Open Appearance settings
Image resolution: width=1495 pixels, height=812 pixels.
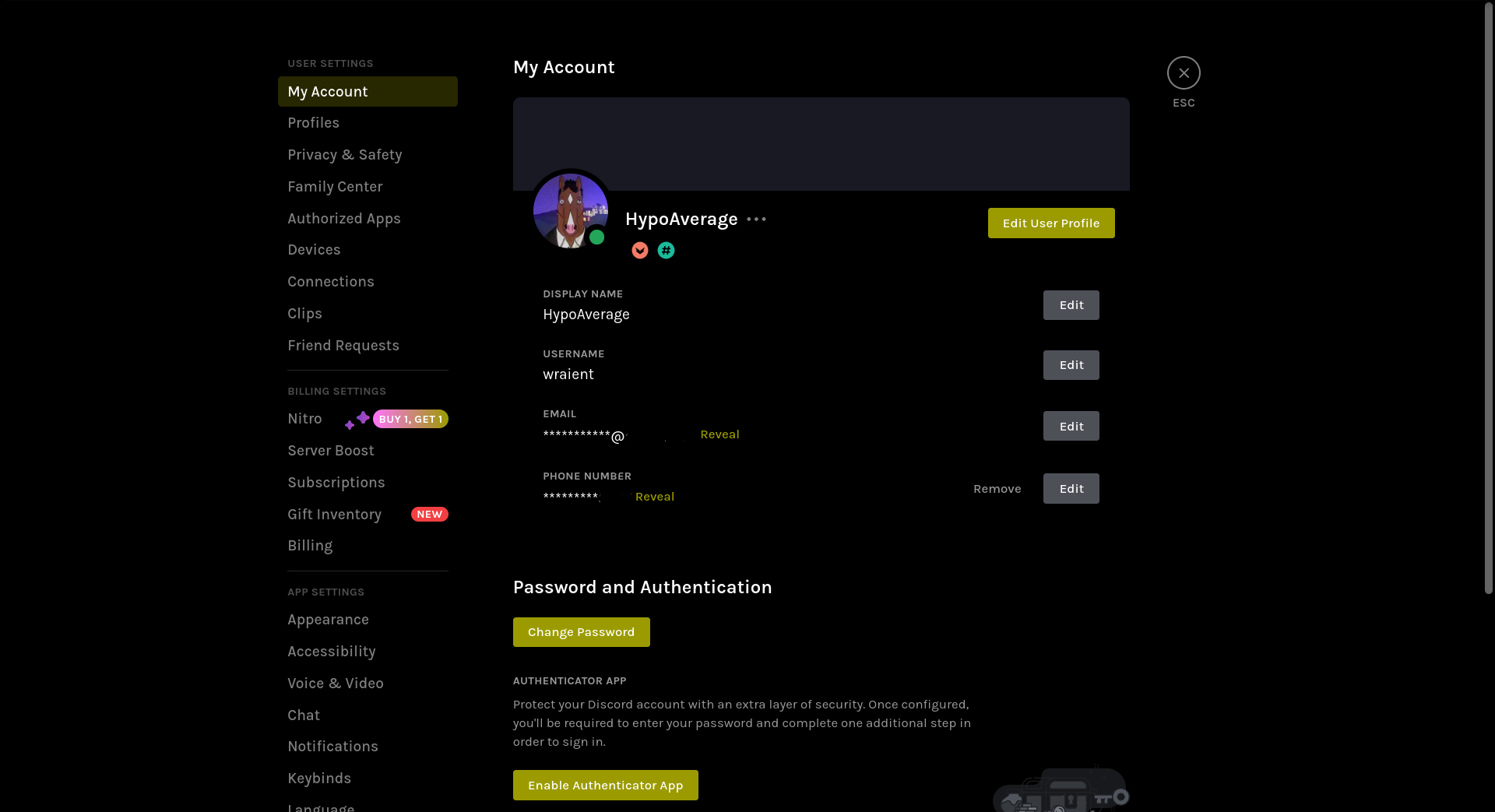coord(368,620)
